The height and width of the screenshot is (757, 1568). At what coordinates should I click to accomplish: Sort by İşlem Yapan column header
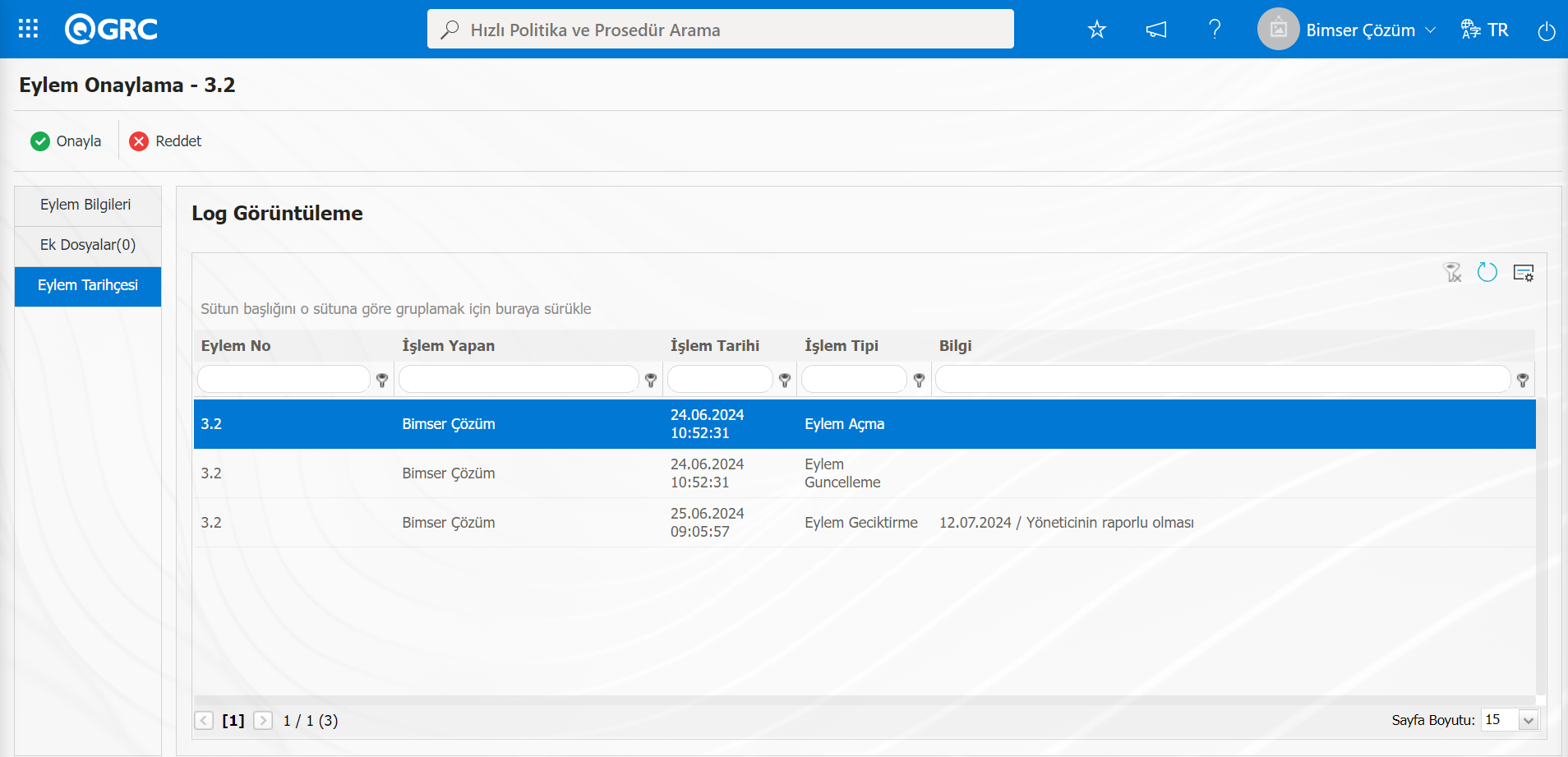pyautogui.click(x=449, y=346)
